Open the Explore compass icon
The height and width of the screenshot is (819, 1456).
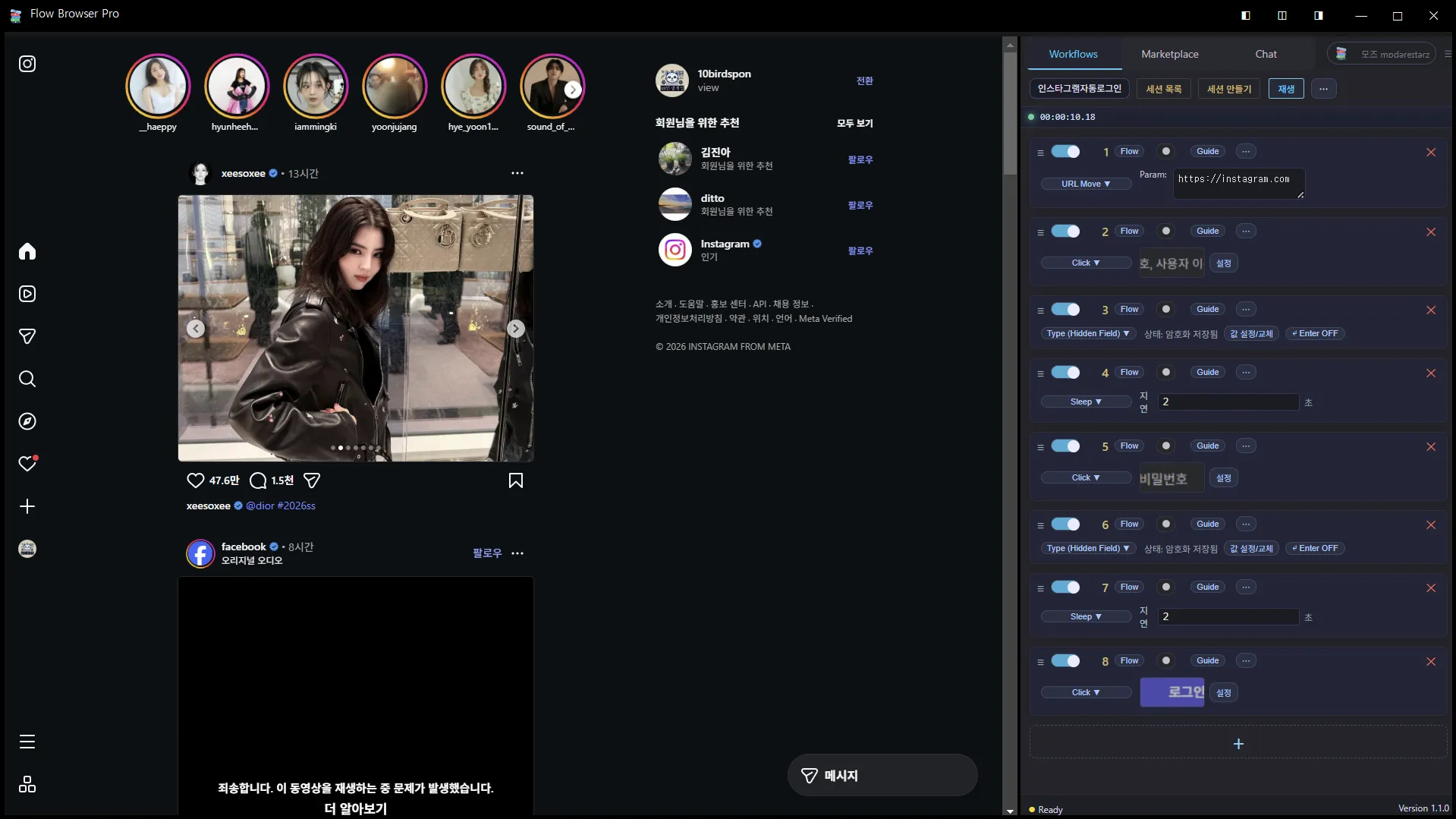(27, 421)
